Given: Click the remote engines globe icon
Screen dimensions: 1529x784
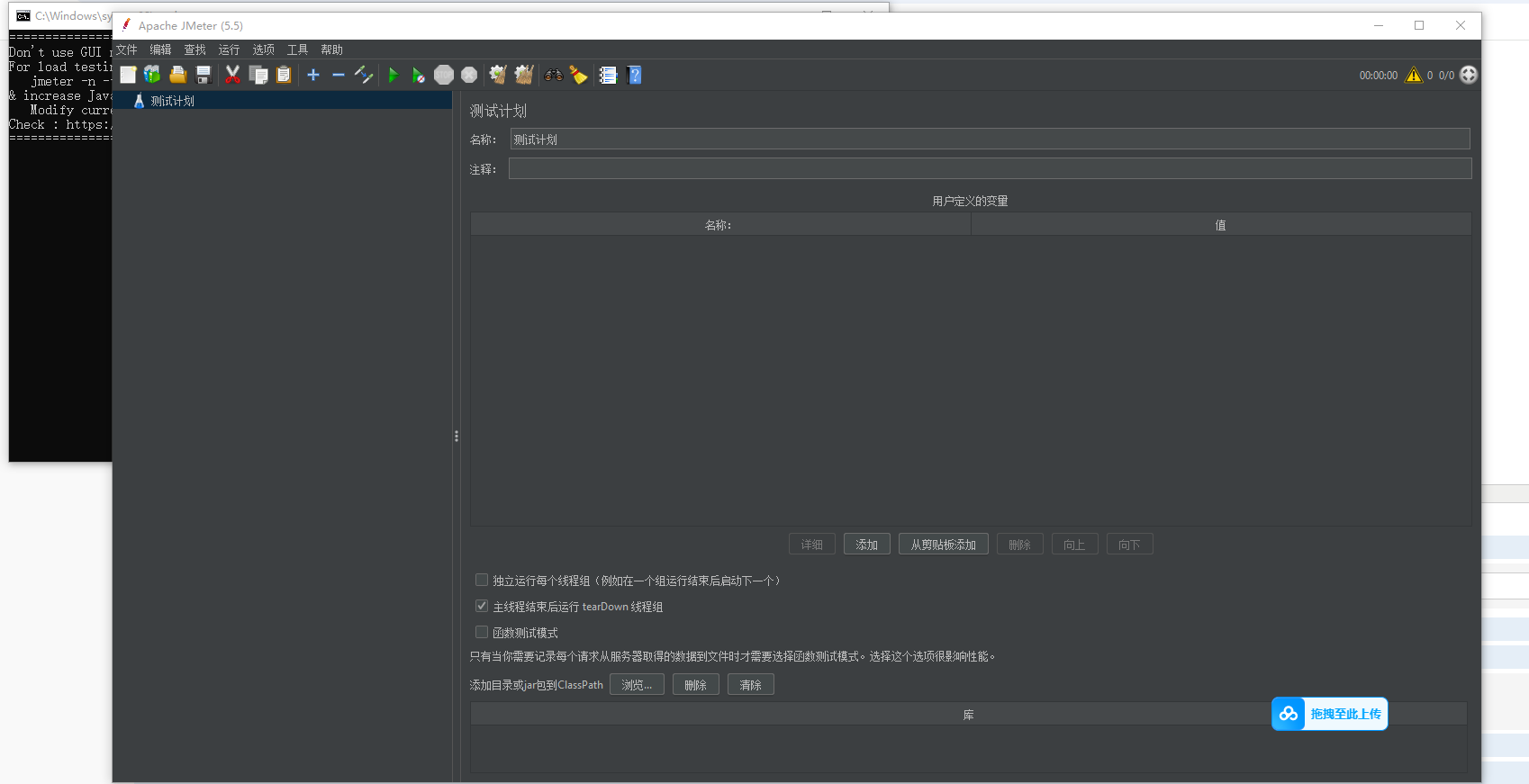Looking at the screenshot, I should pos(1469,75).
